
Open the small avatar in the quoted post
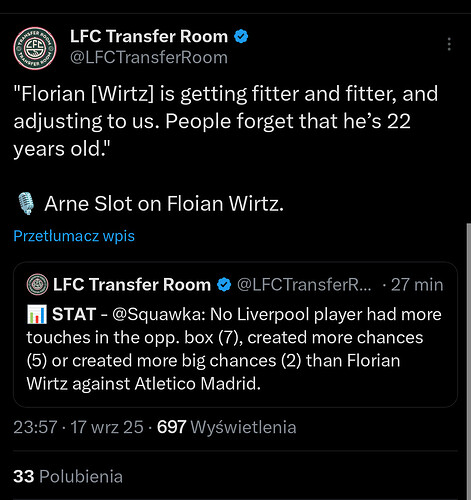coord(37,284)
